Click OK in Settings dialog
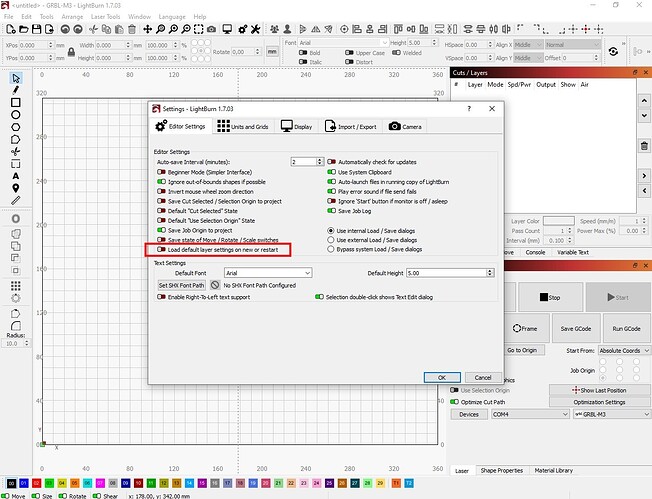652x499 pixels. (442, 378)
